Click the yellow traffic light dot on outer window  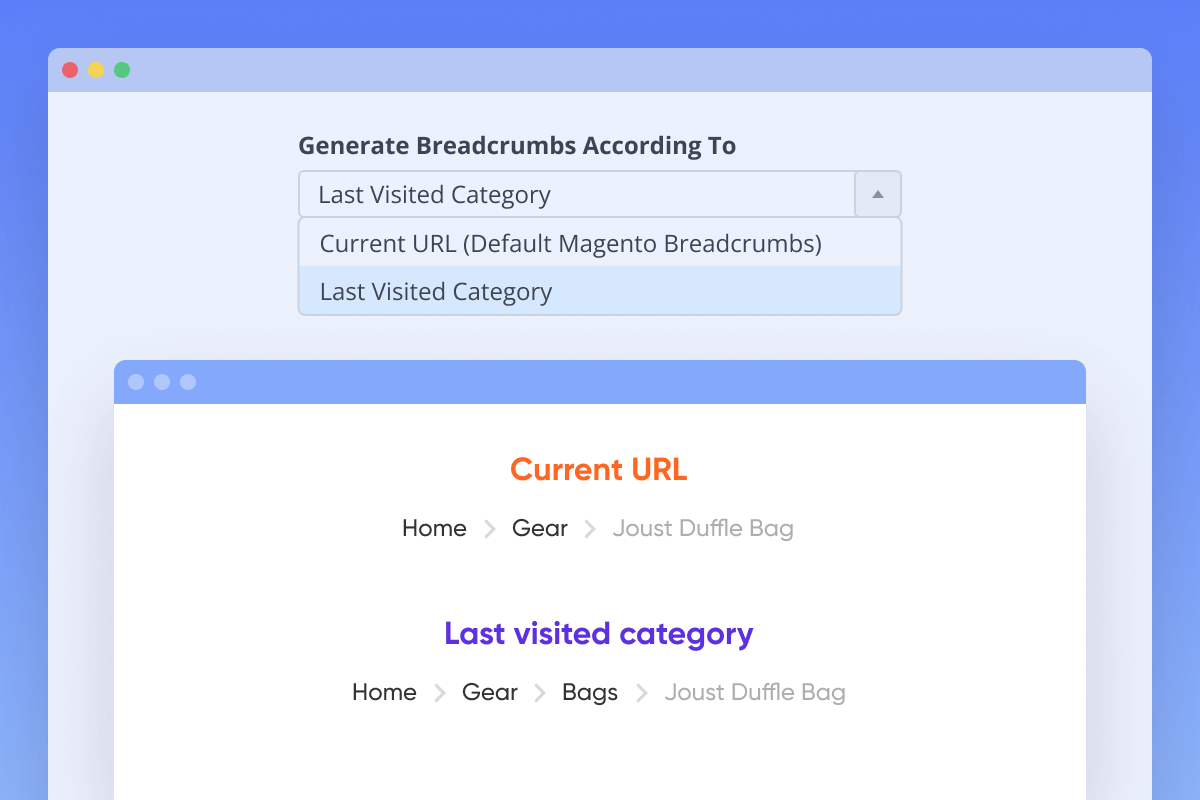pos(95,70)
